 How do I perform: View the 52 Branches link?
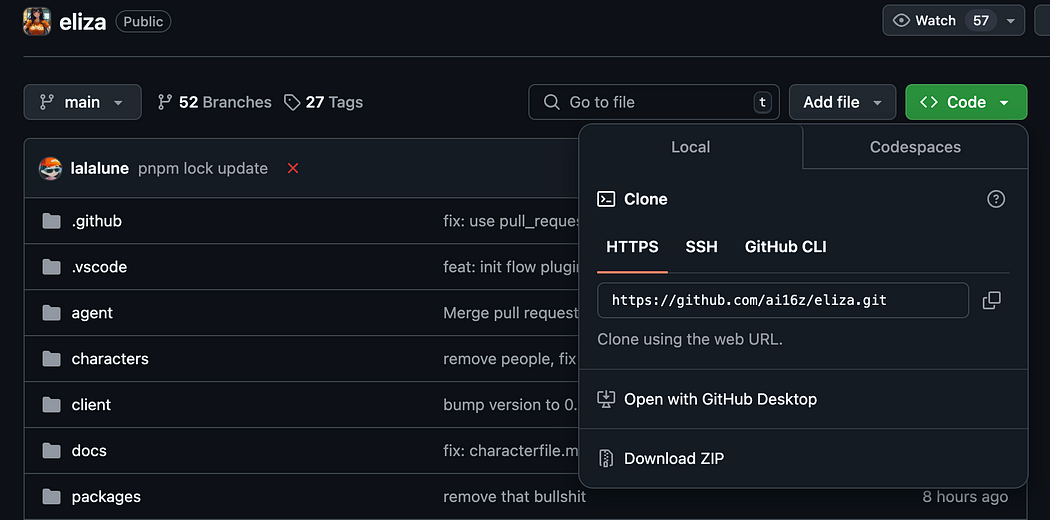coord(214,102)
